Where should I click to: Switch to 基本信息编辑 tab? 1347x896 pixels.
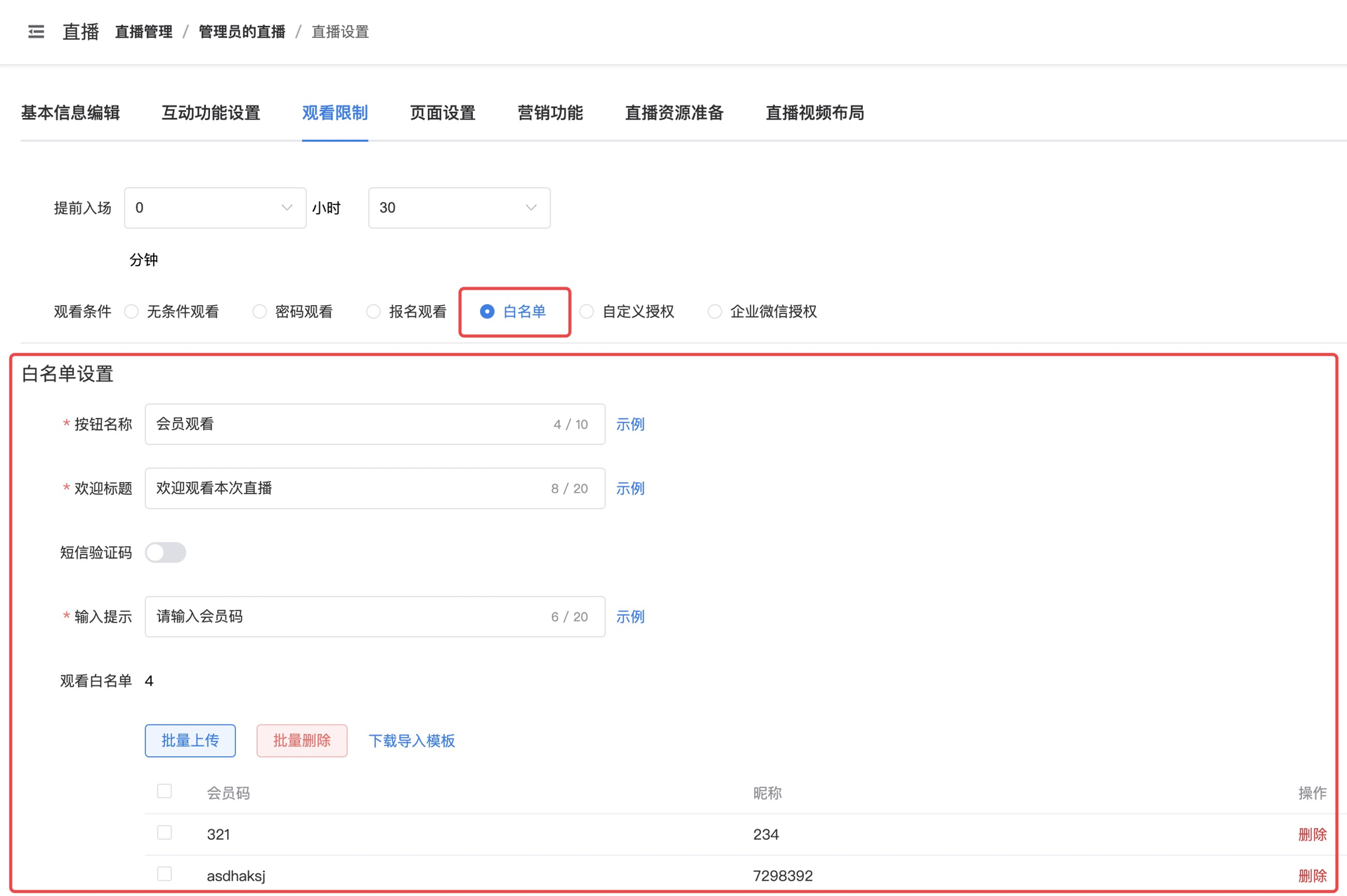pos(70,113)
